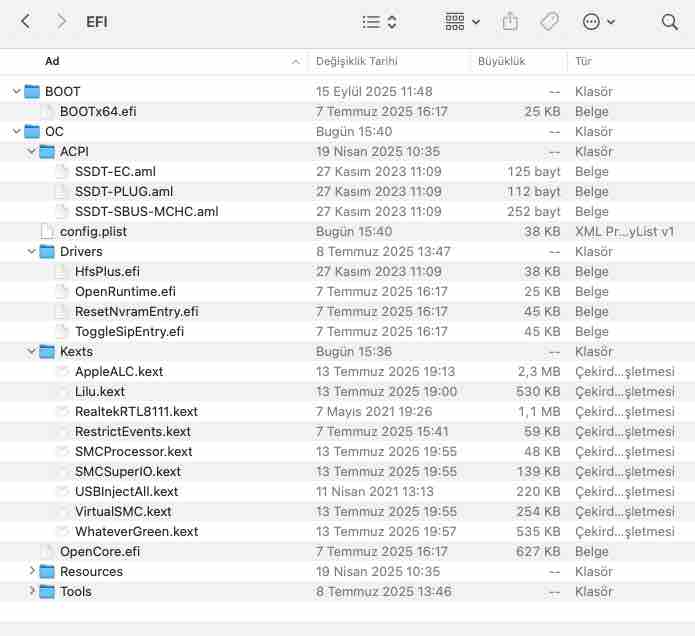Select the Lilu.kext kext icon
The width and height of the screenshot is (695, 636).
tap(62, 391)
